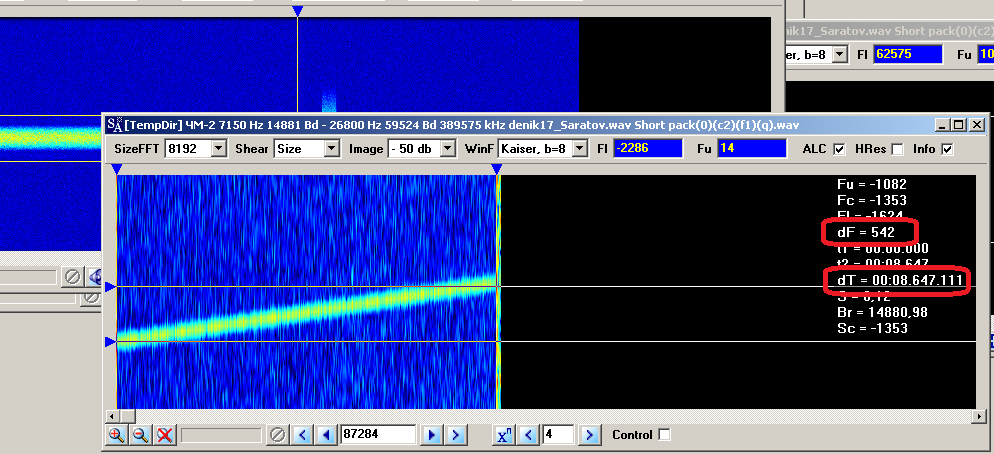This screenshot has width=994, height=454.
Task: Step back with the solid left triangle before 87284
Action: tap(326, 435)
